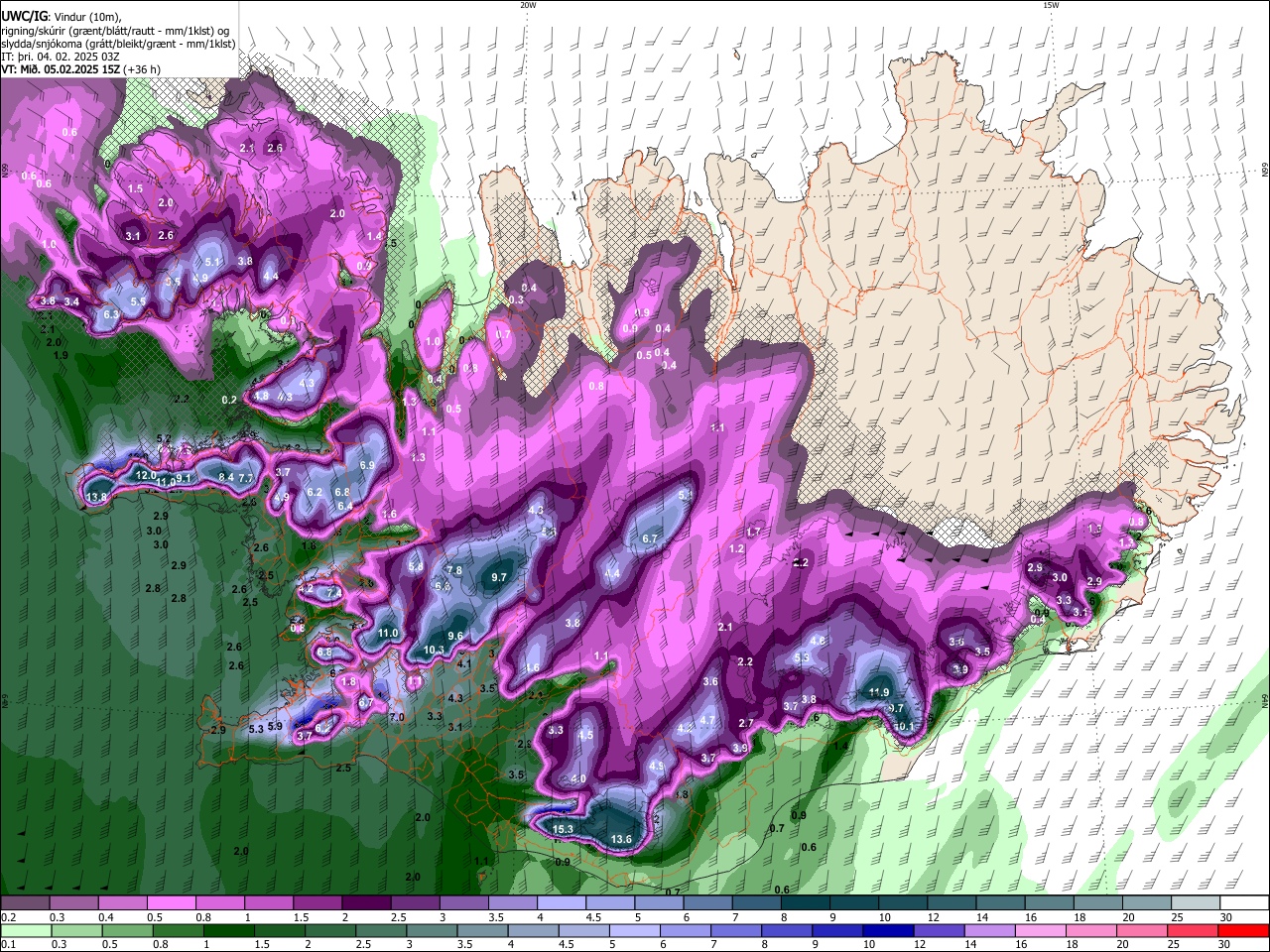Click the 6.3 precipitation value

tap(111, 314)
